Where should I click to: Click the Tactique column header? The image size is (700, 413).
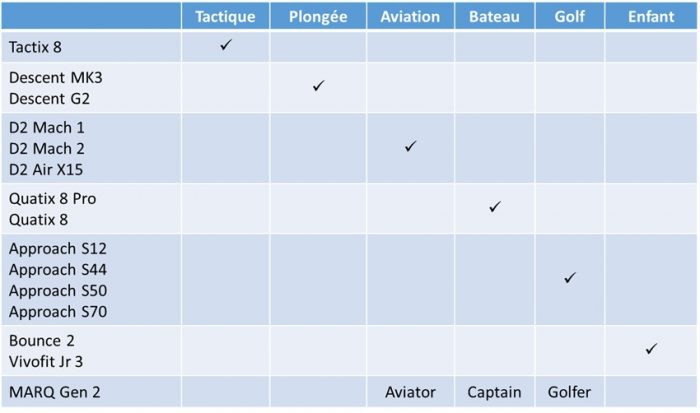point(225,16)
